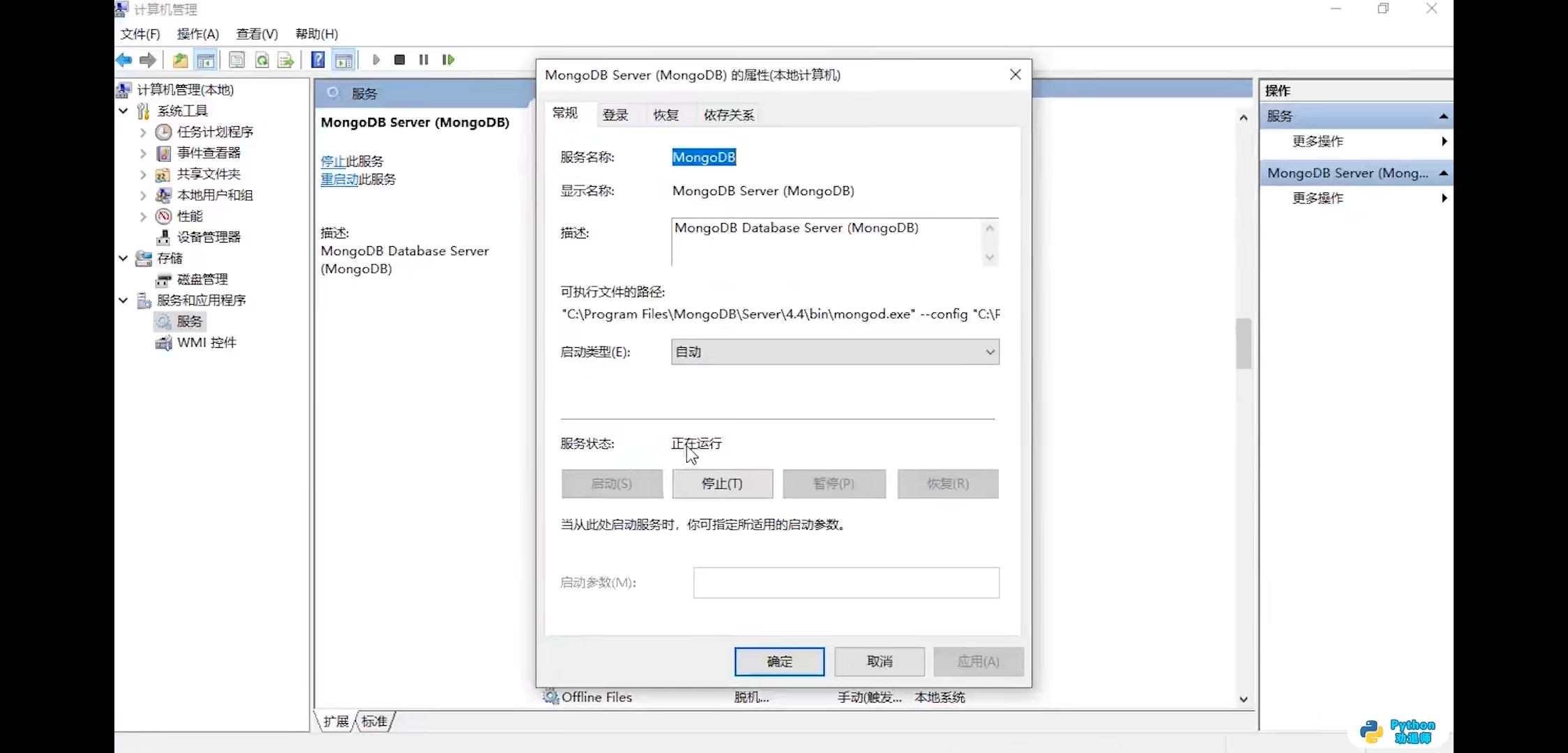Viewport: 1568px width, 753px height.
Task: Open the Action menu
Action: click(197, 33)
